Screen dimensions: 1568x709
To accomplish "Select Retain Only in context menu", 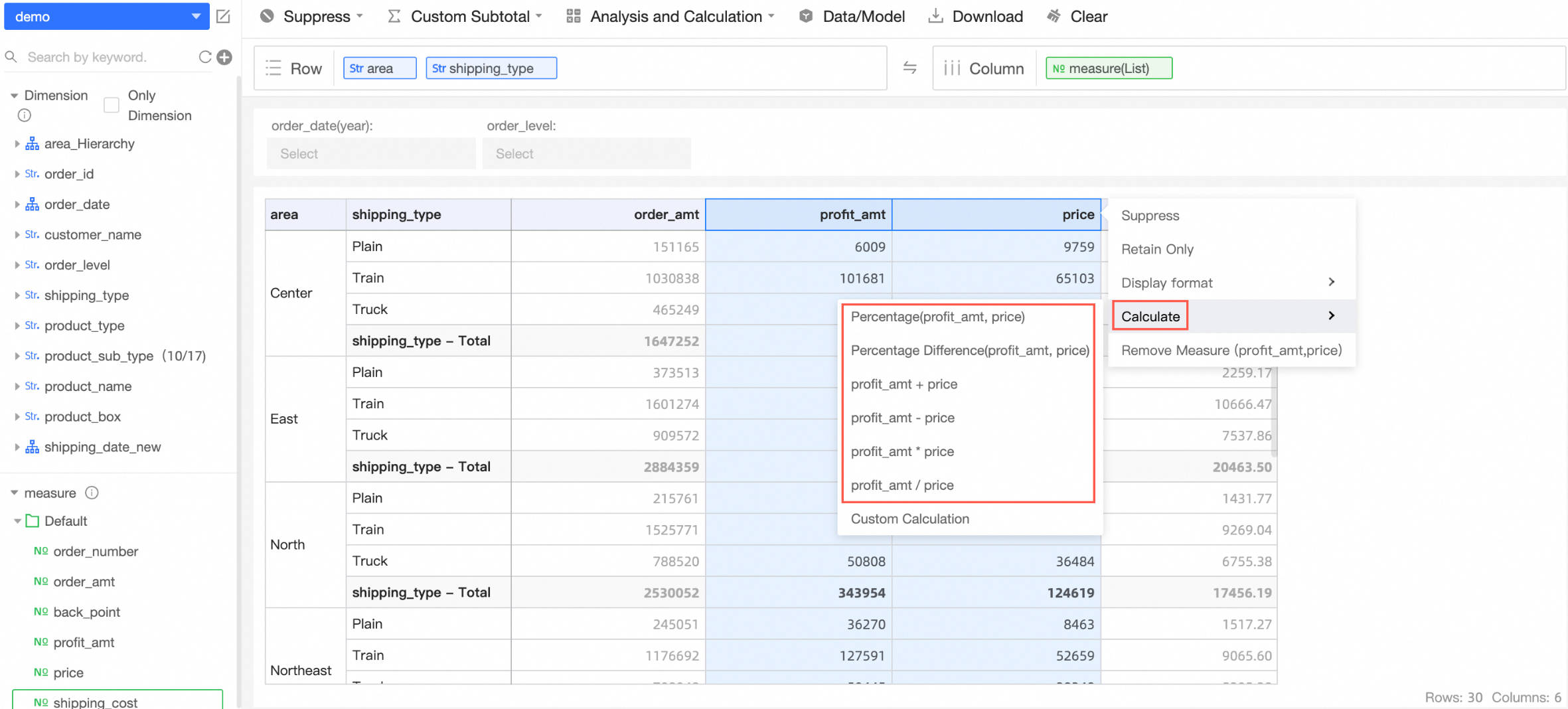I will coord(1157,249).
